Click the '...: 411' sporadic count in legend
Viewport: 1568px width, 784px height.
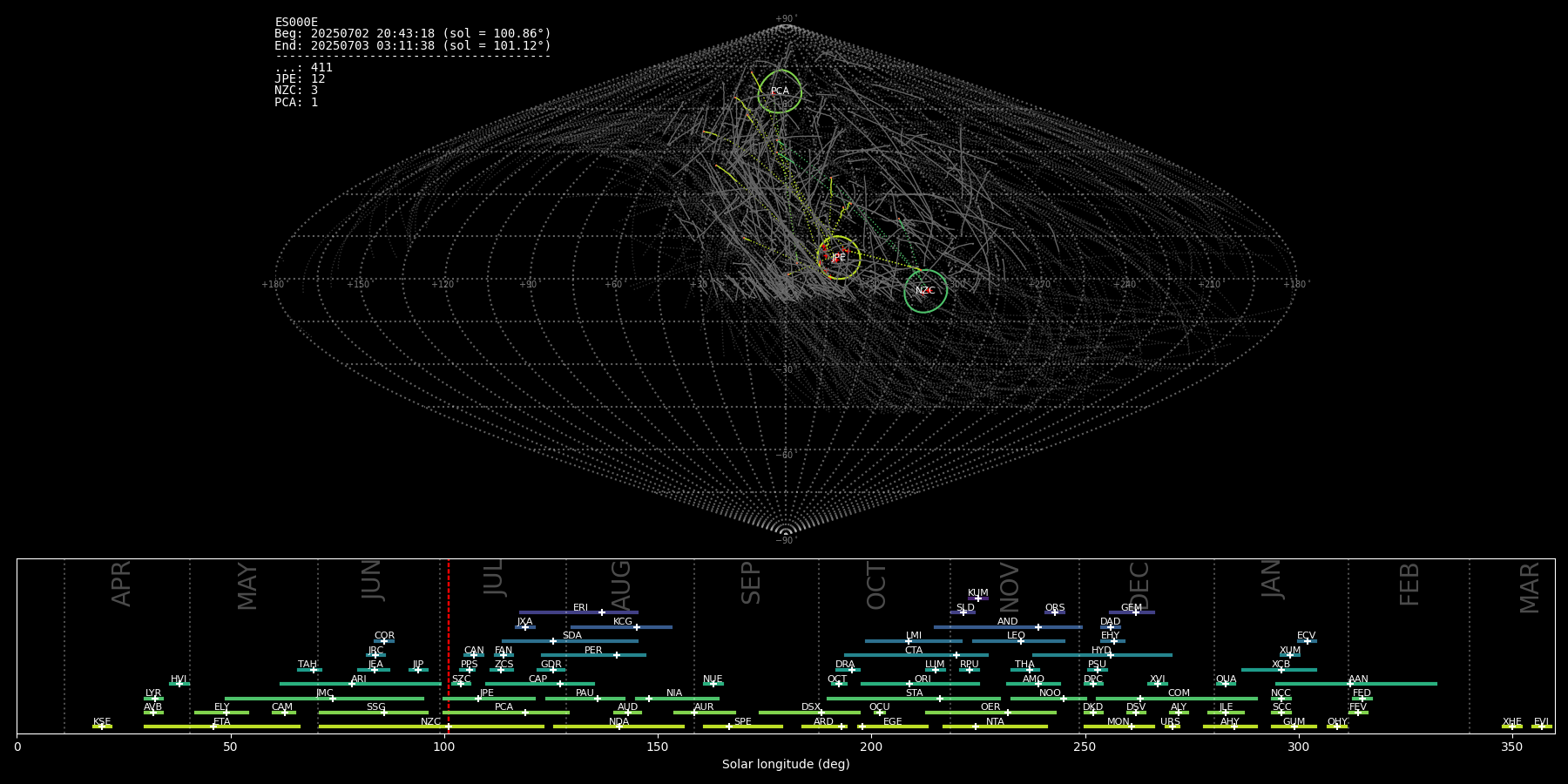(304, 68)
